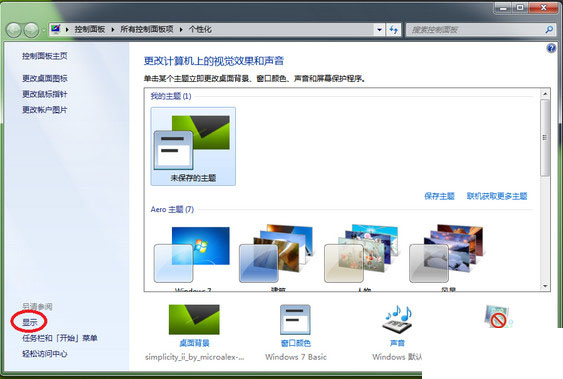Click the Refresh button beside address bar
The image size is (563, 379).
click(394, 30)
